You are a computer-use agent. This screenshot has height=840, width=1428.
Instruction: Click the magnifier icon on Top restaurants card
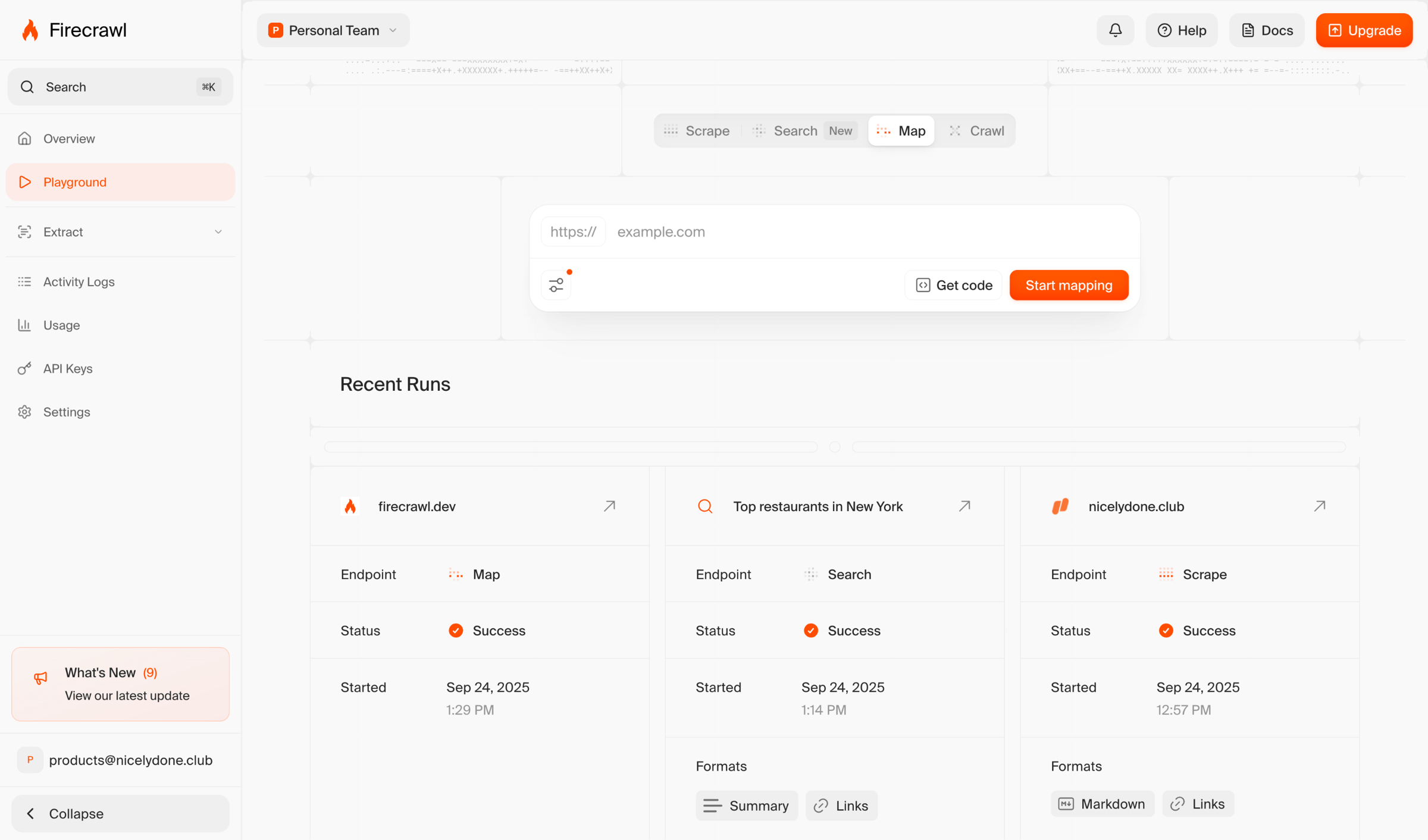(x=705, y=506)
